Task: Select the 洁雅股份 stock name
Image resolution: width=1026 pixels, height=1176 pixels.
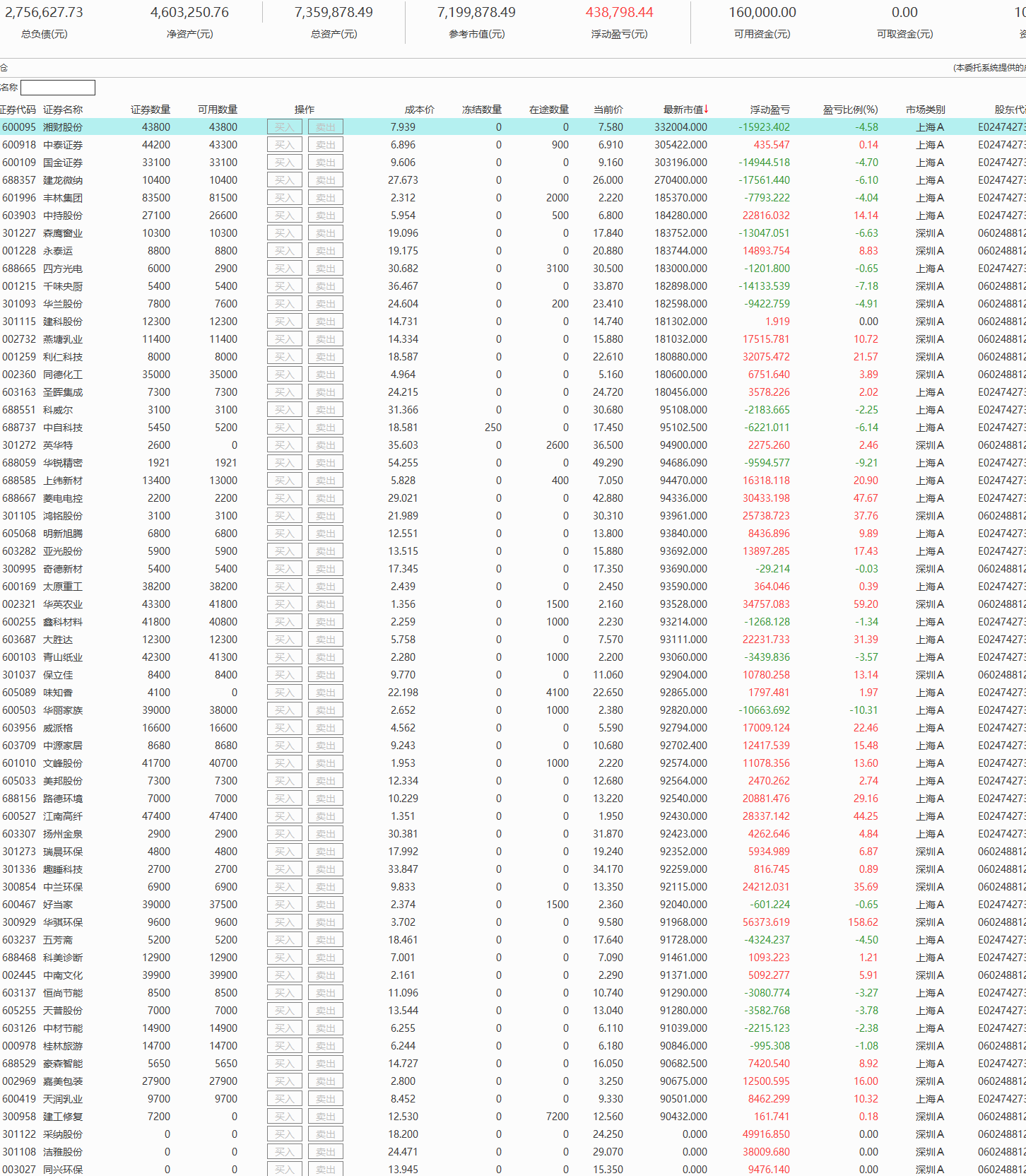Action: [x=63, y=1152]
